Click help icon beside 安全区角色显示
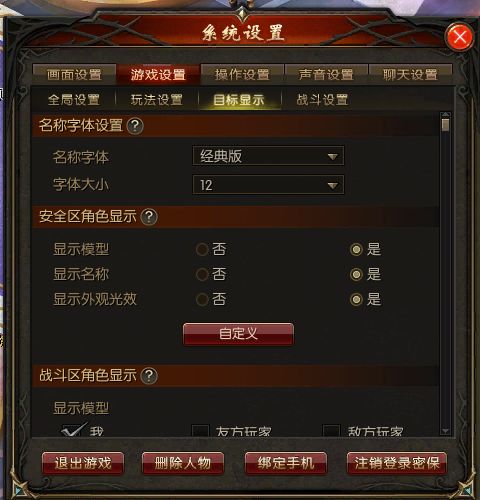The height and width of the screenshot is (500, 480). click(149, 217)
